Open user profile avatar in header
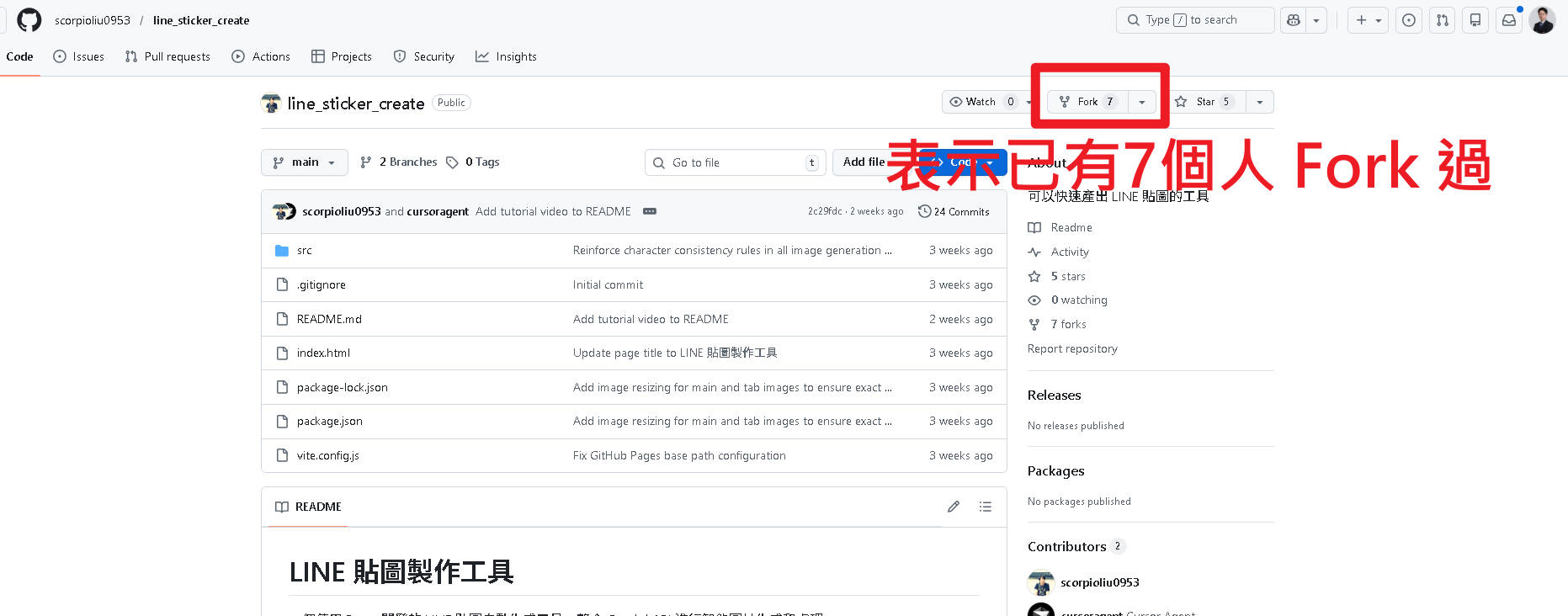This screenshot has width=1568, height=616. [1542, 20]
